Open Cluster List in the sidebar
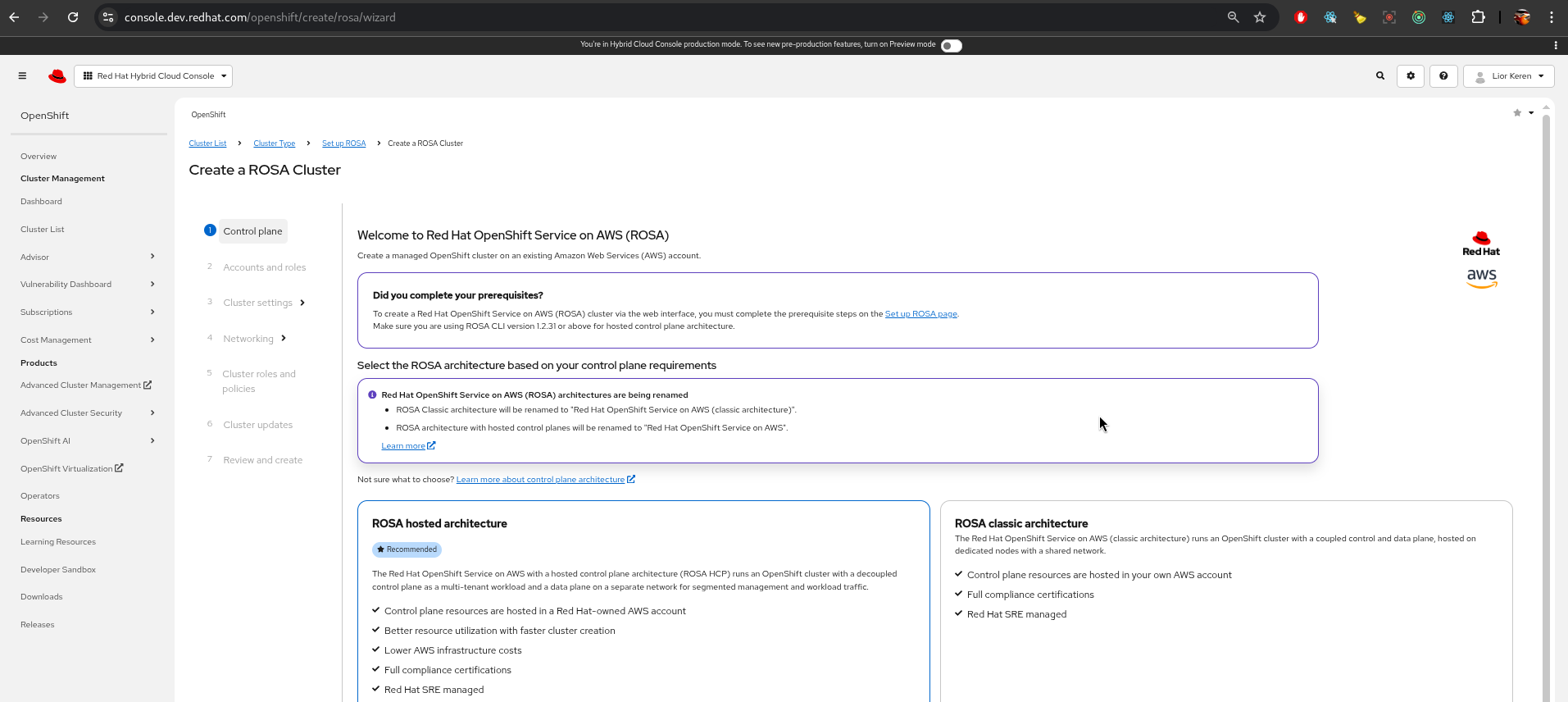This screenshot has height=702, width=1568. 43,230
